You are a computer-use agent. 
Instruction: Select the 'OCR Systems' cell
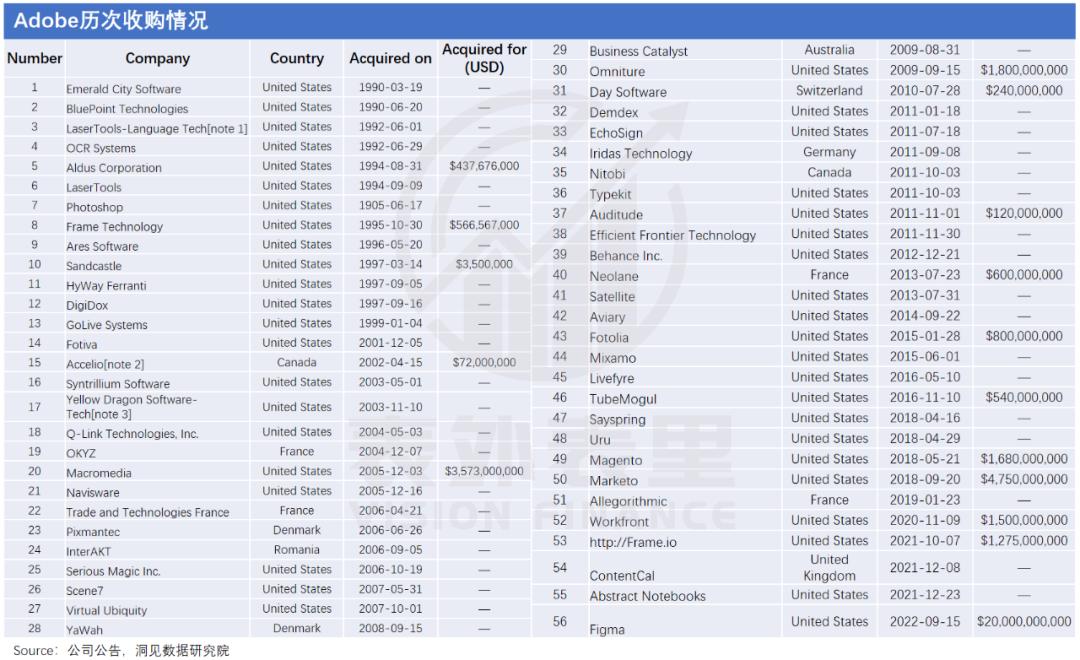pos(101,148)
